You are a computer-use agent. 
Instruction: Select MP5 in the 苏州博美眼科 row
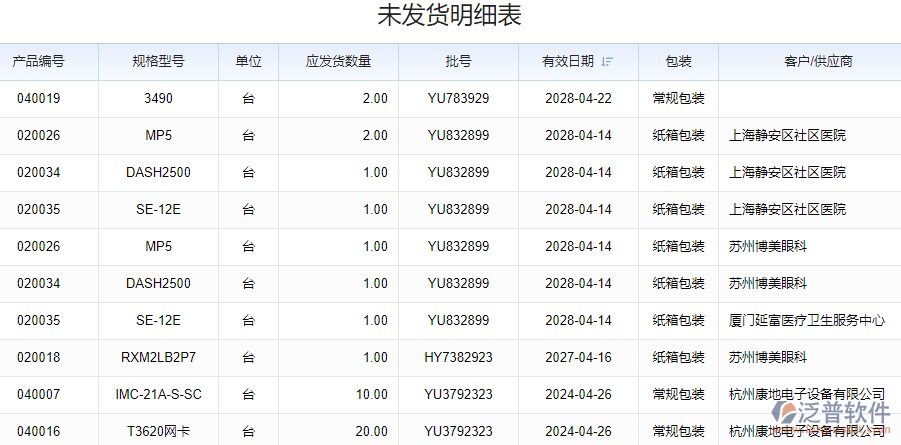click(x=159, y=247)
